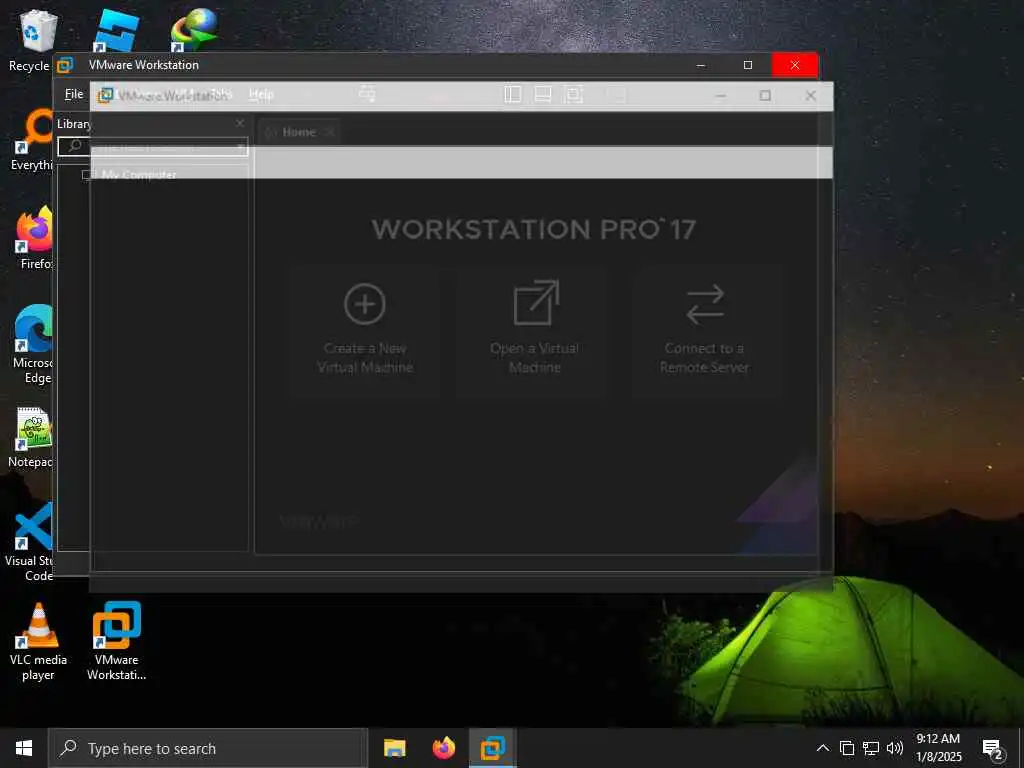This screenshot has width=1024, height=768.
Task: Expand the hidden system tray icons chevron
Action: [823, 748]
